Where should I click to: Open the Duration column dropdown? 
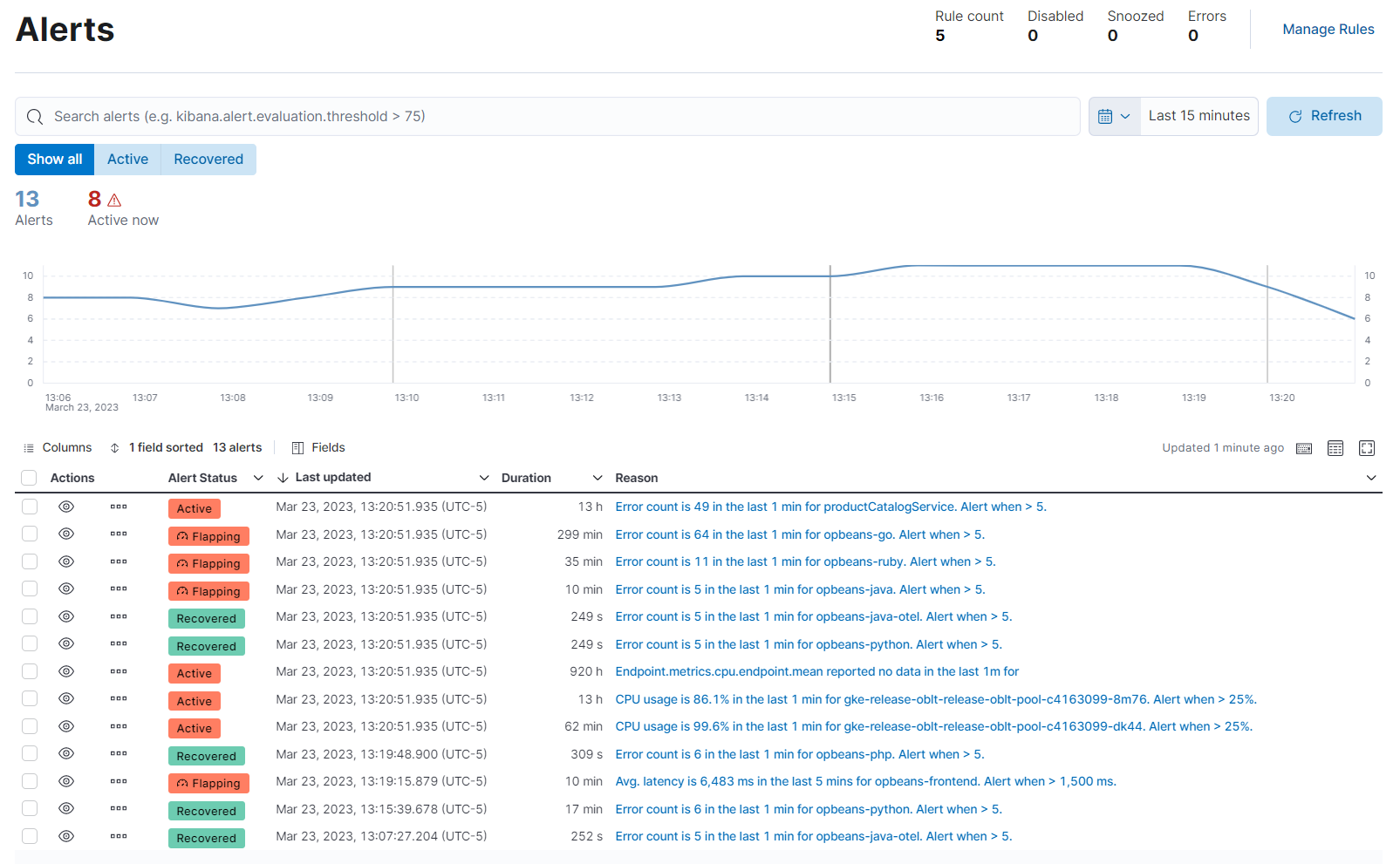pos(598,478)
